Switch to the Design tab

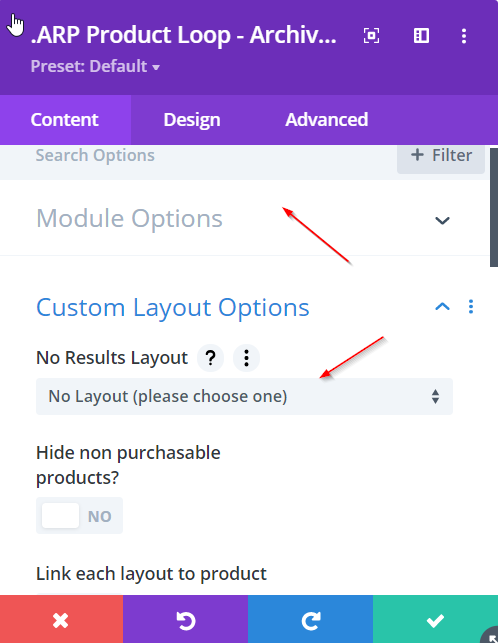(x=192, y=120)
